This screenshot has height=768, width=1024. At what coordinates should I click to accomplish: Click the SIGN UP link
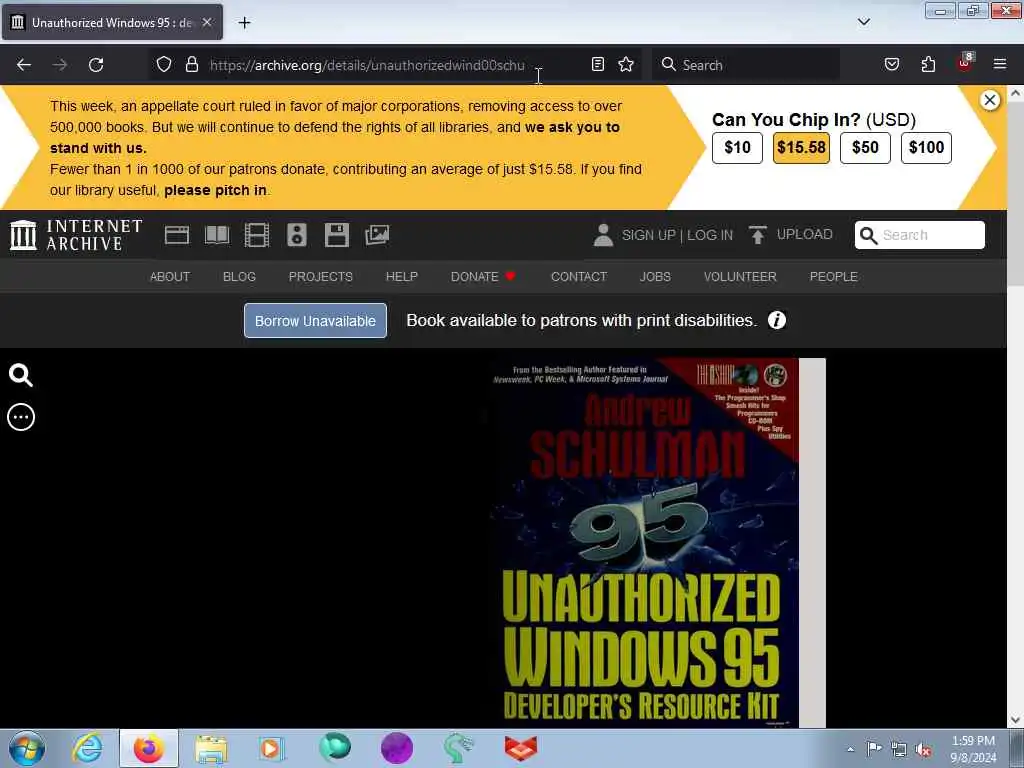click(x=648, y=235)
